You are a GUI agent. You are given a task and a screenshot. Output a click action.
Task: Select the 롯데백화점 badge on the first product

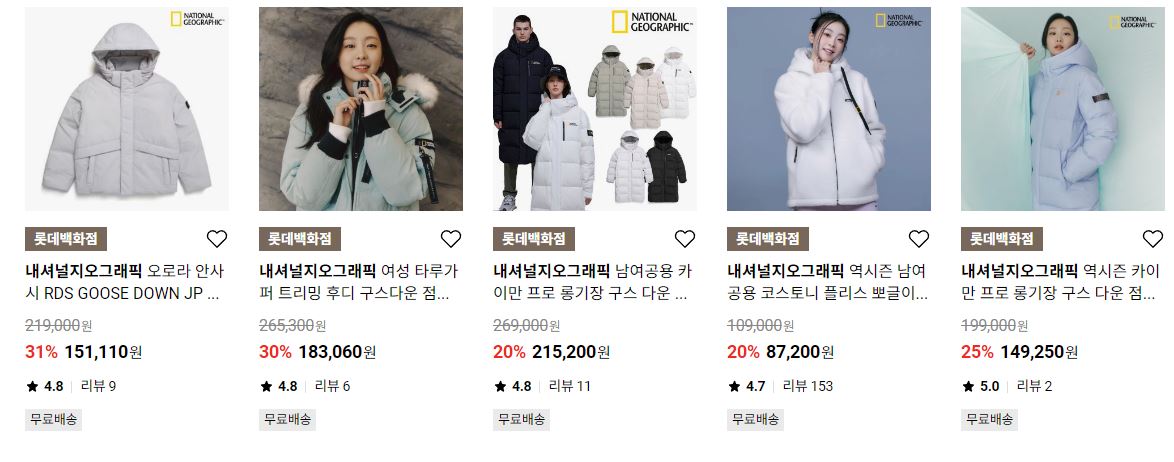point(66,239)
